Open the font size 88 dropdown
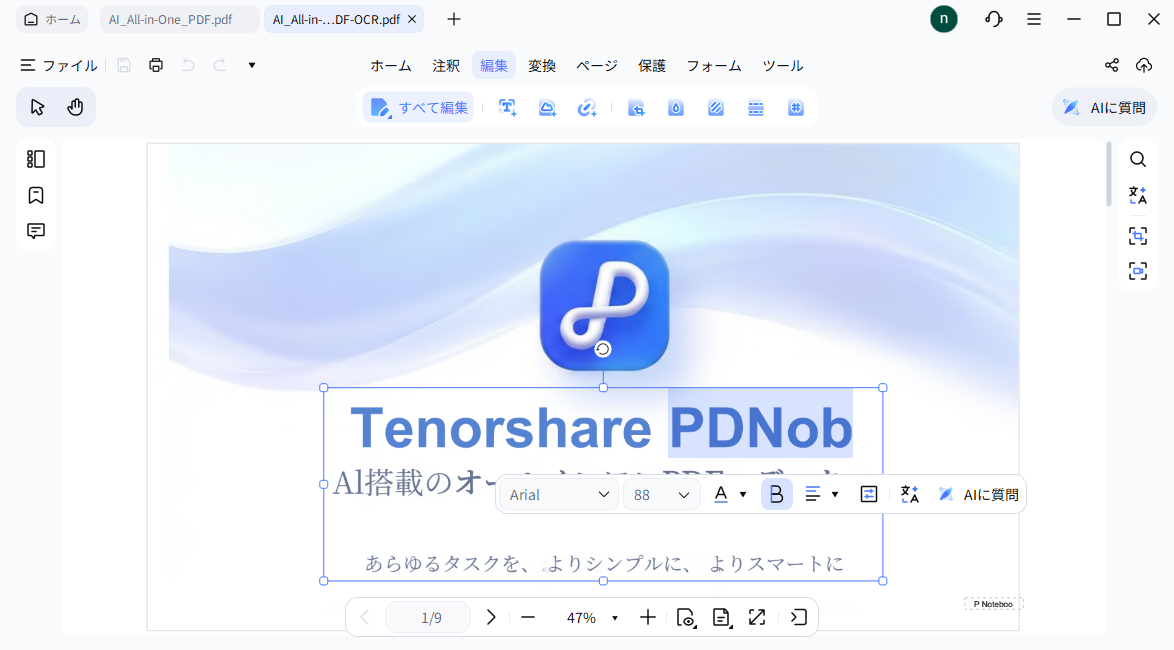Screen dimensions: 1174x650 pyautogui.click(x=661, y=495)
